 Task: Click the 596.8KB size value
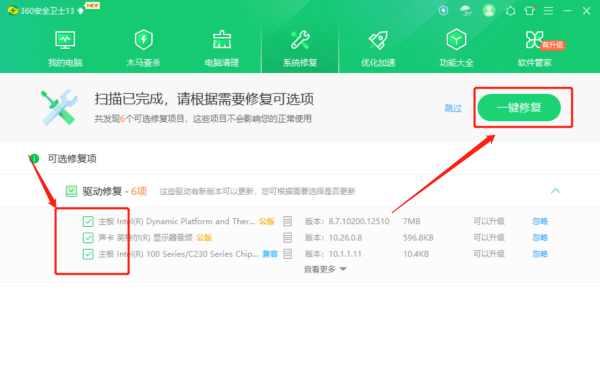point(418,238)
